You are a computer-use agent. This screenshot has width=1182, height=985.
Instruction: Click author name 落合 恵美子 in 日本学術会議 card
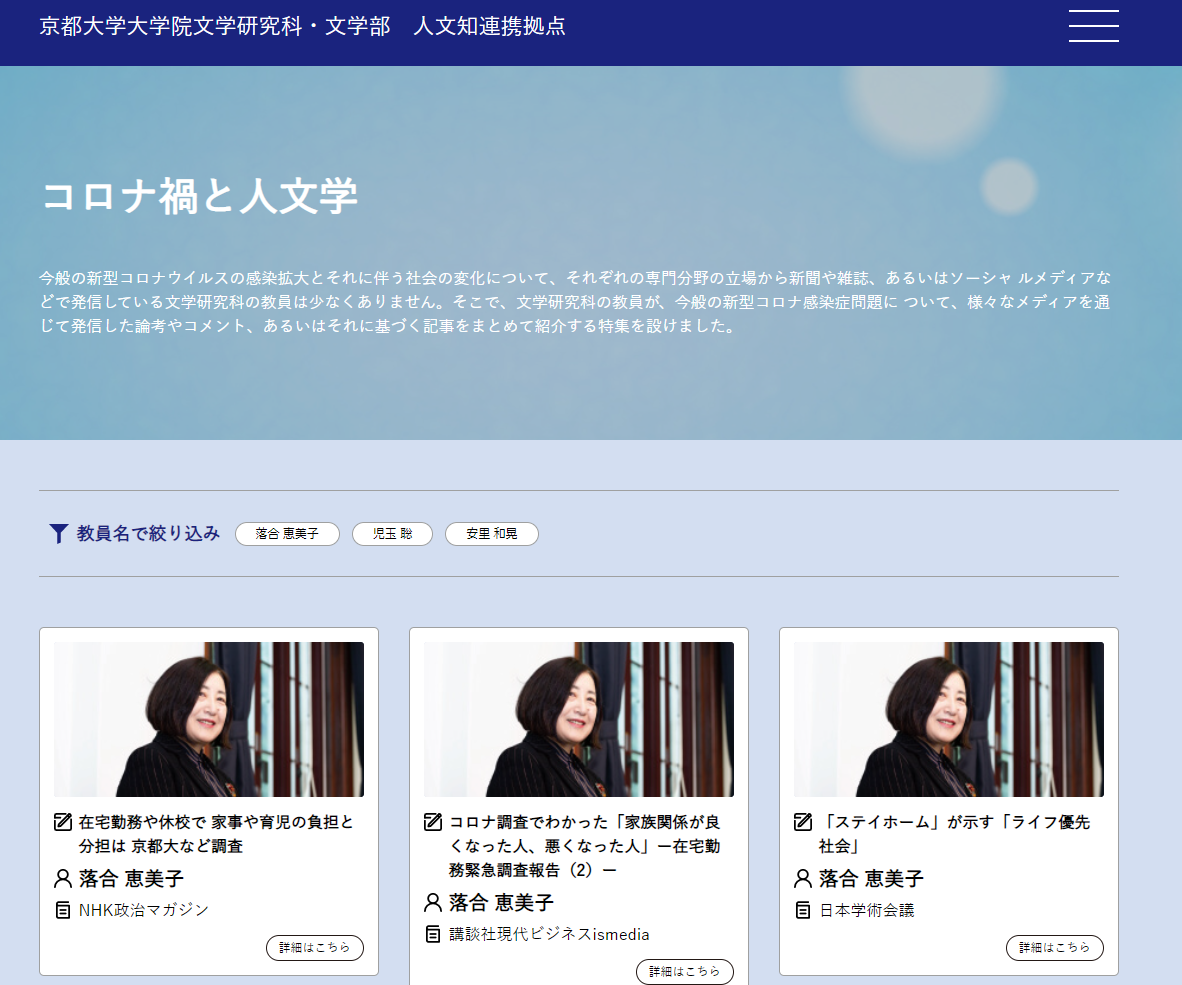pos(871,879)
